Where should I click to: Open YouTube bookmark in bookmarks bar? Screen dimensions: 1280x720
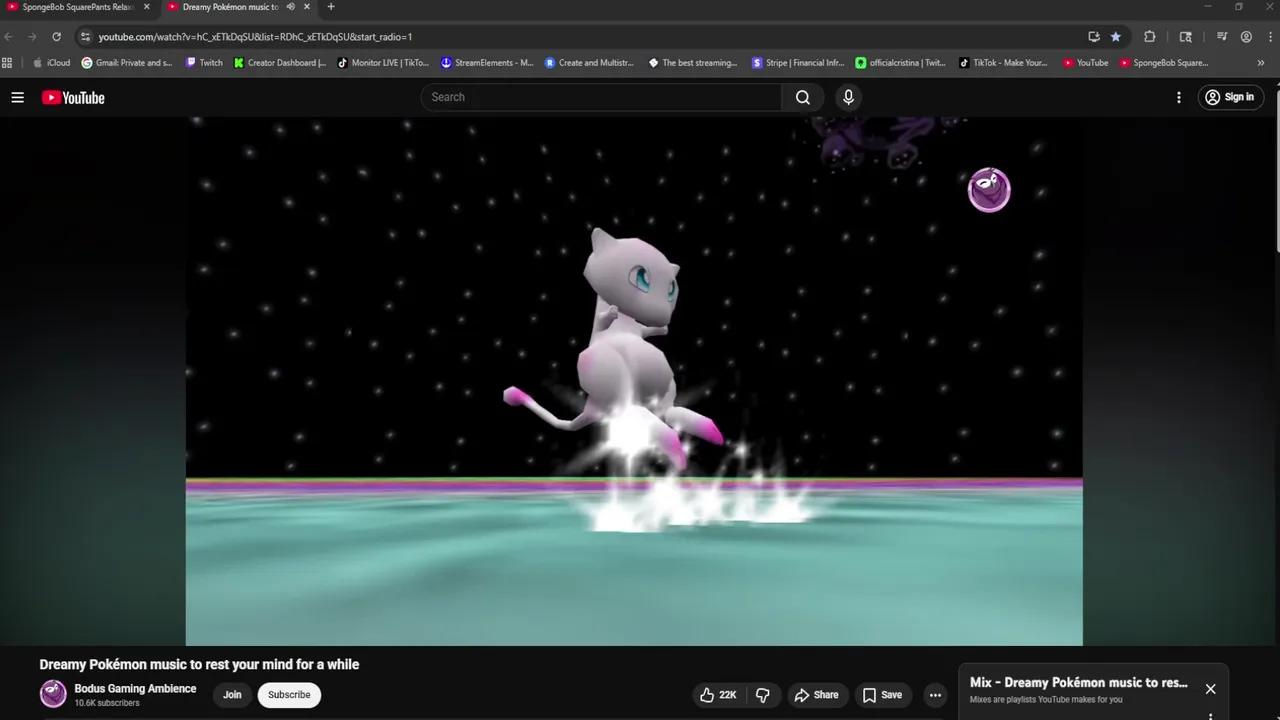pyautogui.click(x=1086, y=63)
